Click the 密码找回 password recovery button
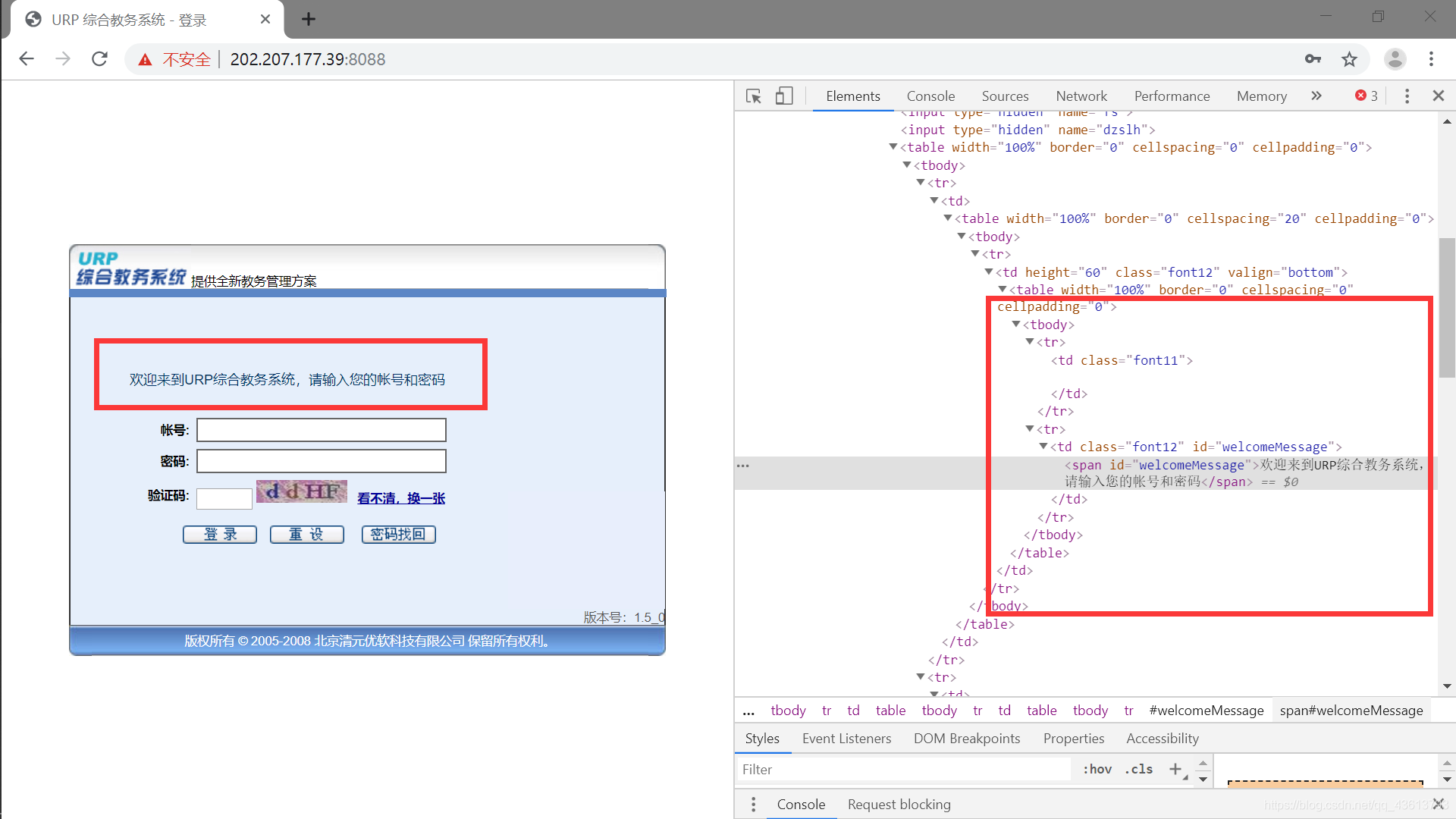The width and height of the screenshot is (1456, 819). (x=398, y=535)
